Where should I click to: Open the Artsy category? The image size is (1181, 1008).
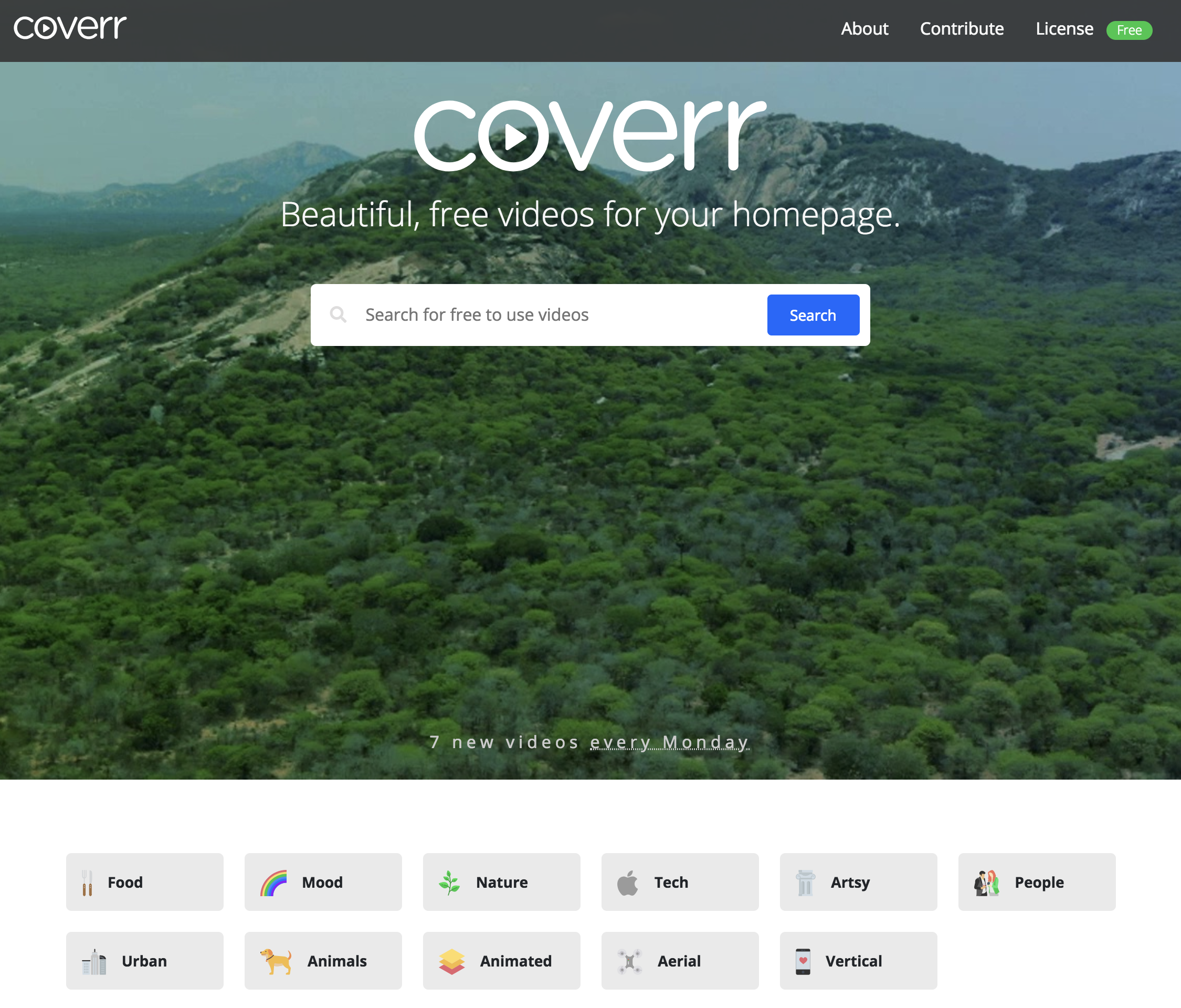(858, 882)
